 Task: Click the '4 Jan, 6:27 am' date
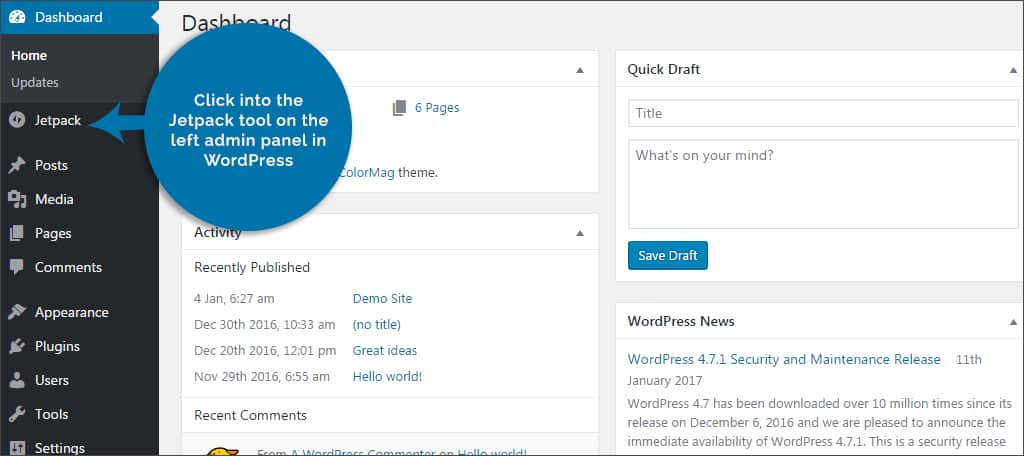[234, 299]
